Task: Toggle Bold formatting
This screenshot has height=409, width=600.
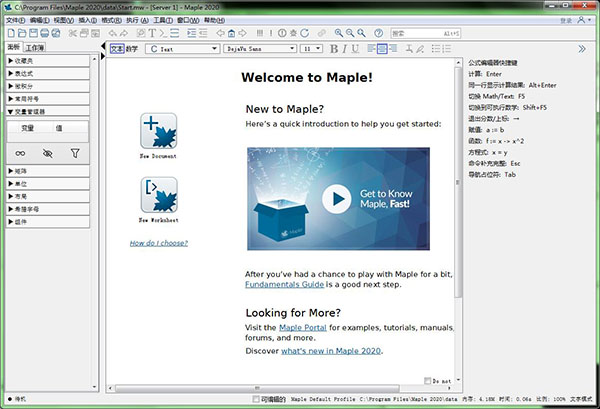Action: point(334,49)
